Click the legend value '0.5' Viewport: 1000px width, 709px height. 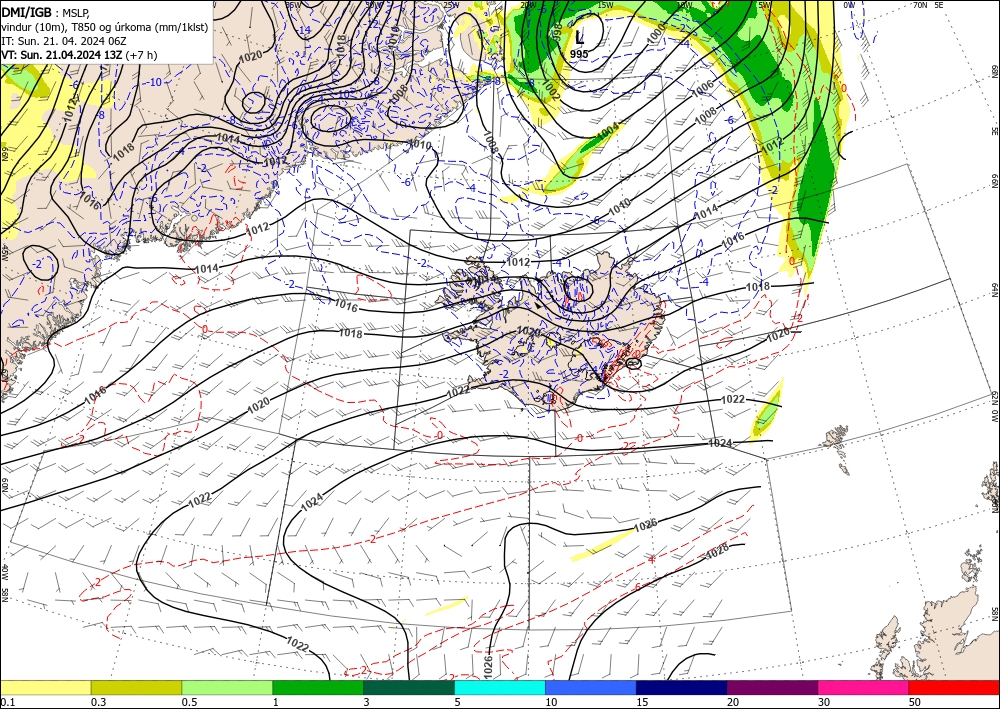coord(189,702)
